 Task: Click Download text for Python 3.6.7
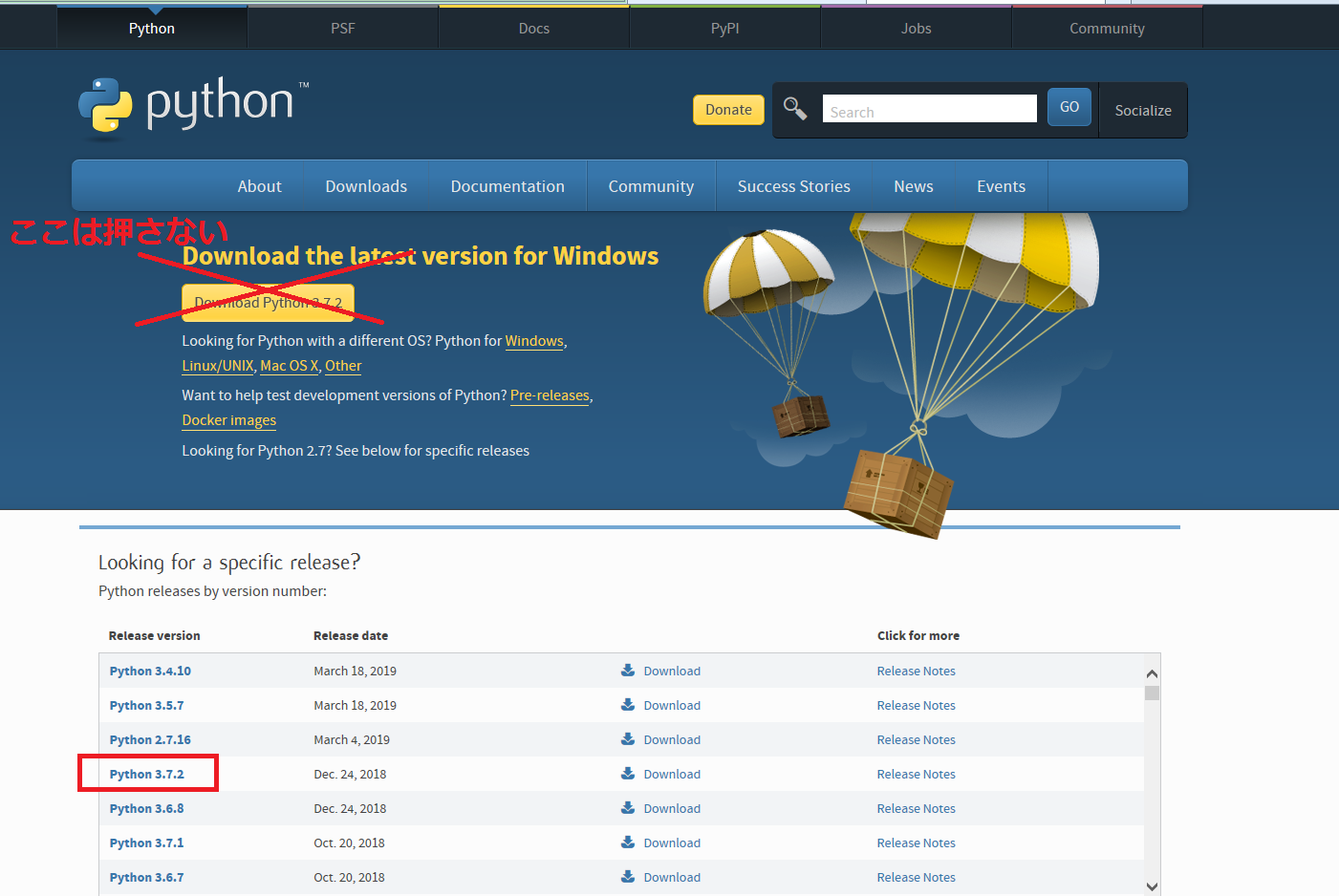[x=672, y=877]
